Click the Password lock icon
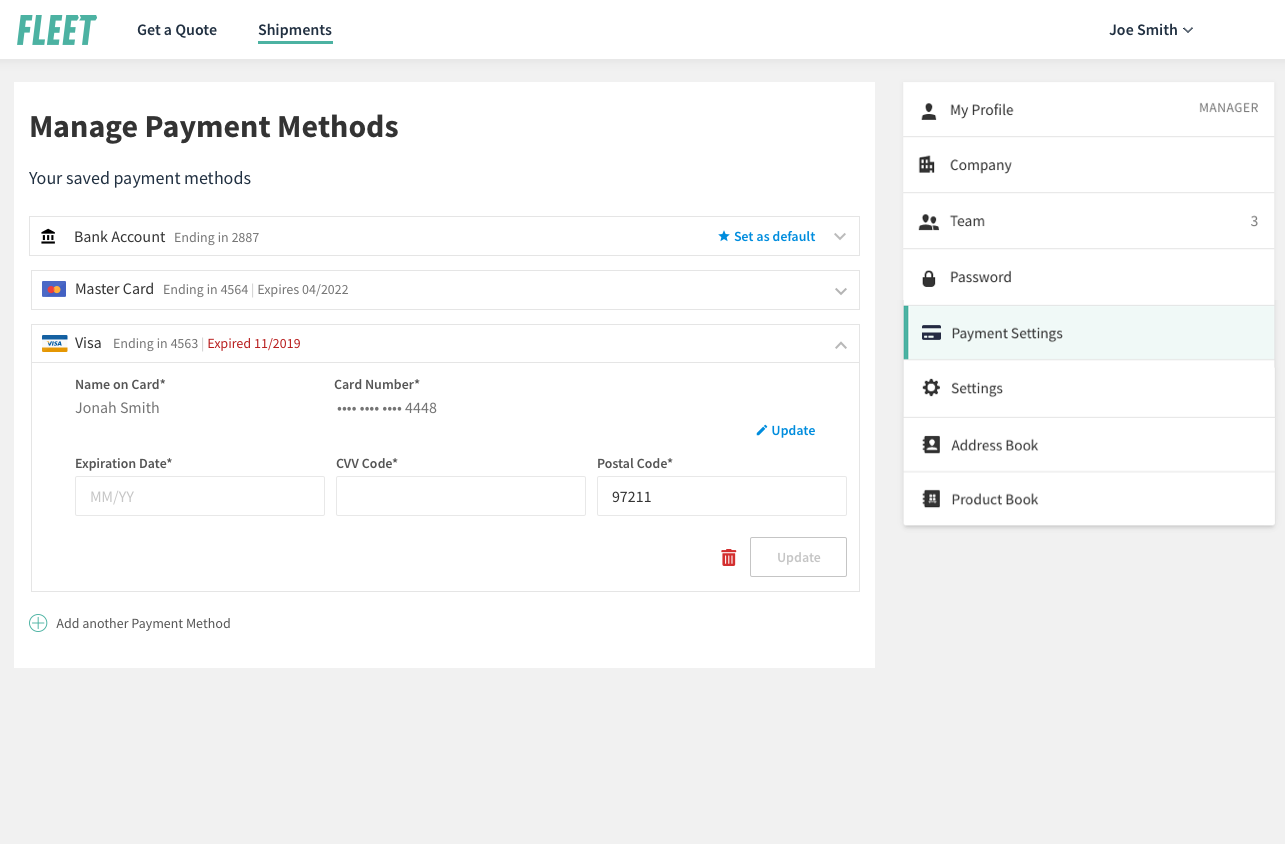The width and height of the screenshot is (1285, 844). point(929,278)
